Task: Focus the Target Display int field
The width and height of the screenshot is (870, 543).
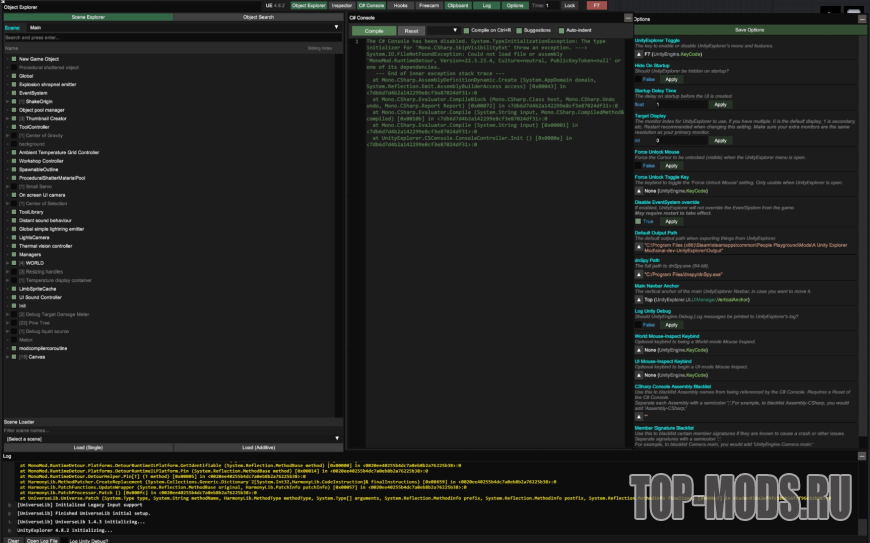Action: click(x=680, y=140)
